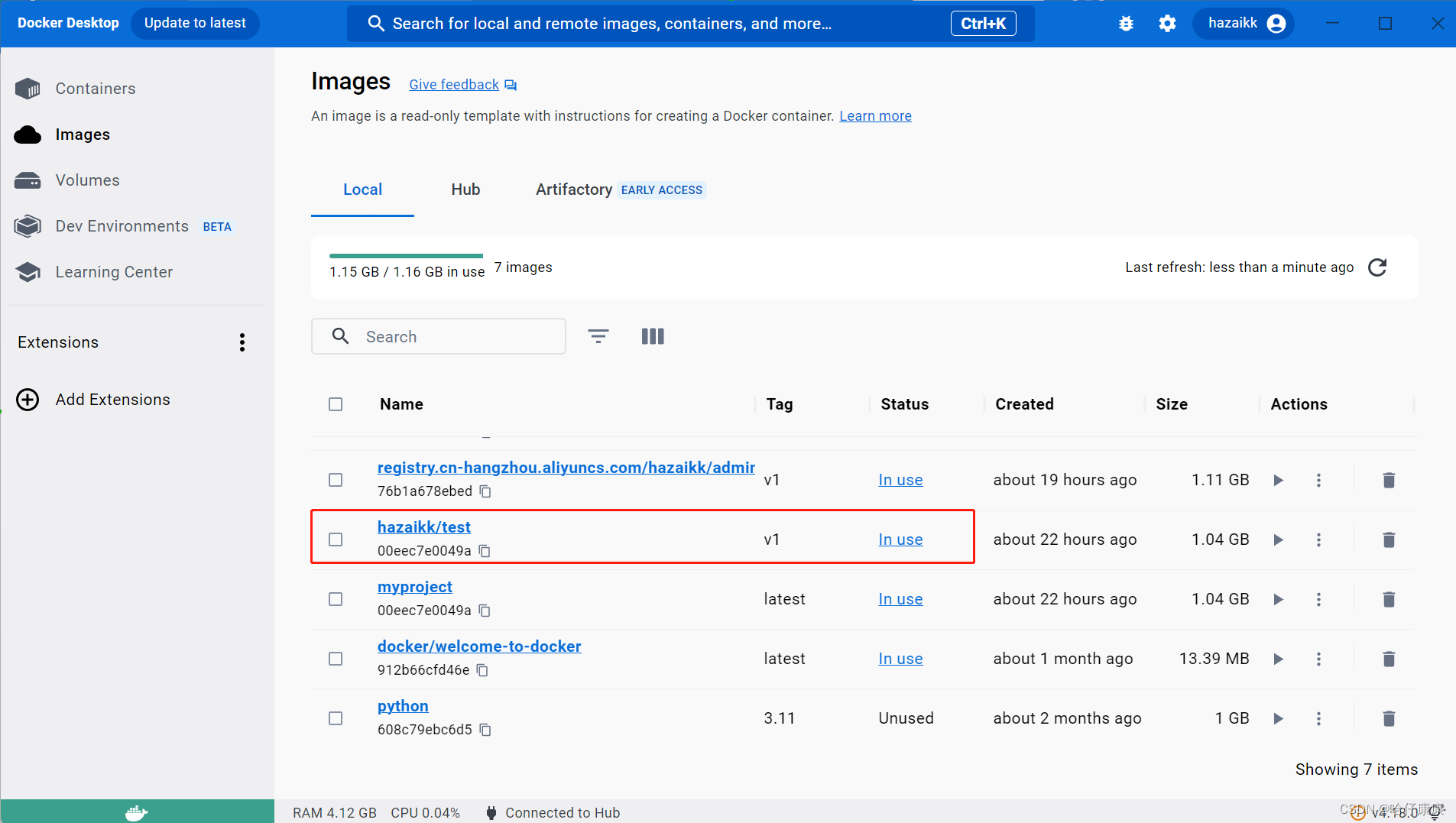Open more actions for hazaikk/test

click(x=1318, y=539)
